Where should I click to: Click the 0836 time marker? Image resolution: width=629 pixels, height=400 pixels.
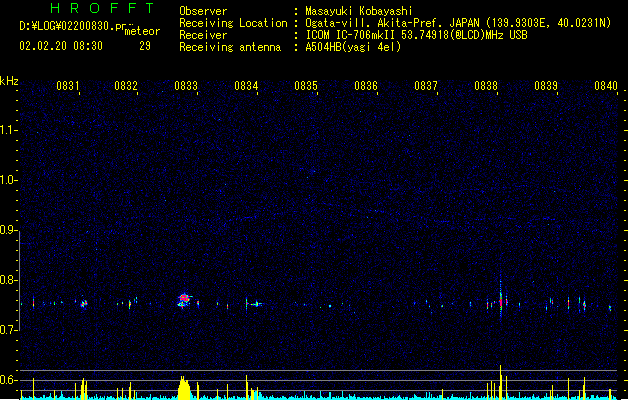tap(366, 86)
